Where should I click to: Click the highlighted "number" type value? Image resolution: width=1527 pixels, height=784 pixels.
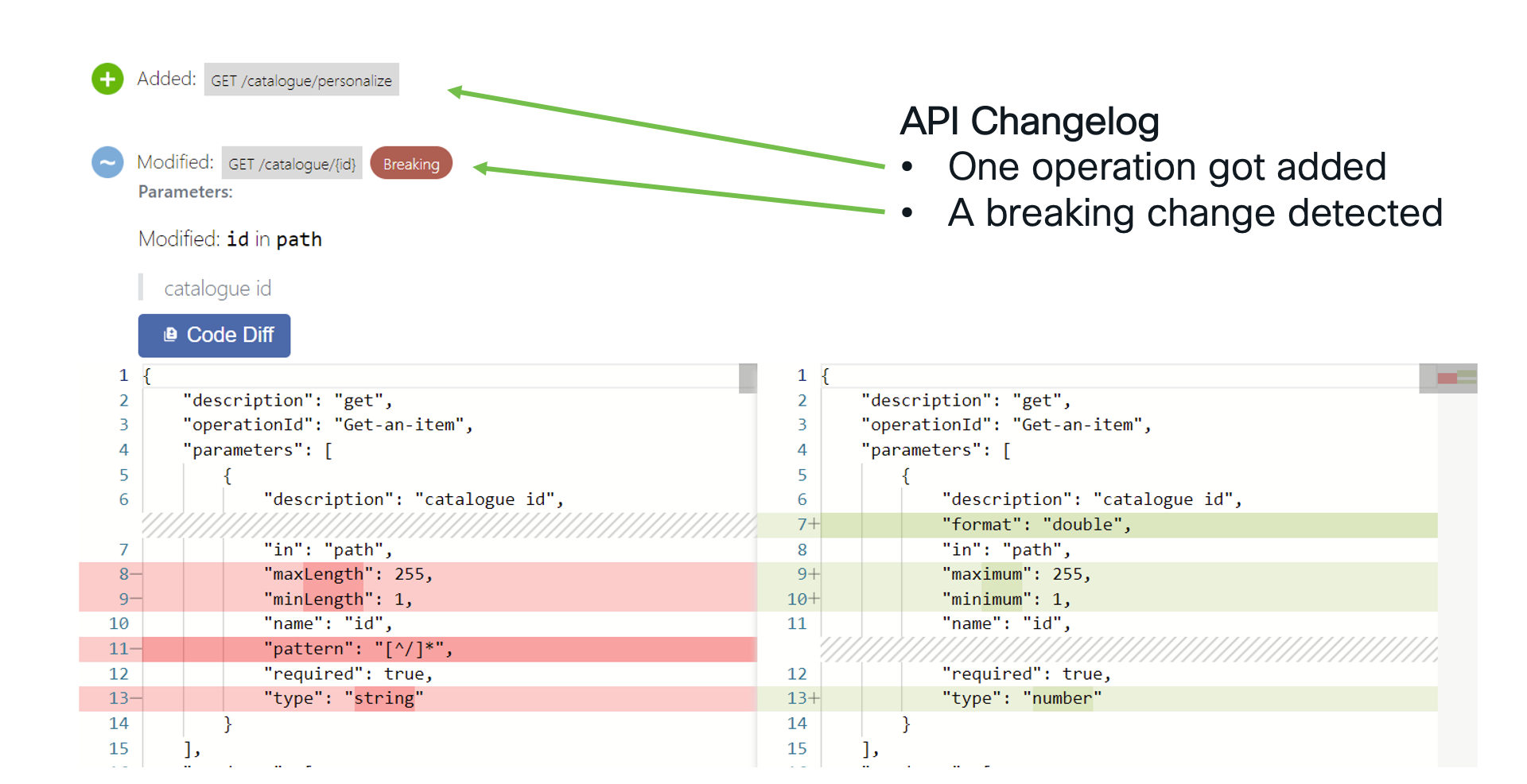pos(1062,698)
